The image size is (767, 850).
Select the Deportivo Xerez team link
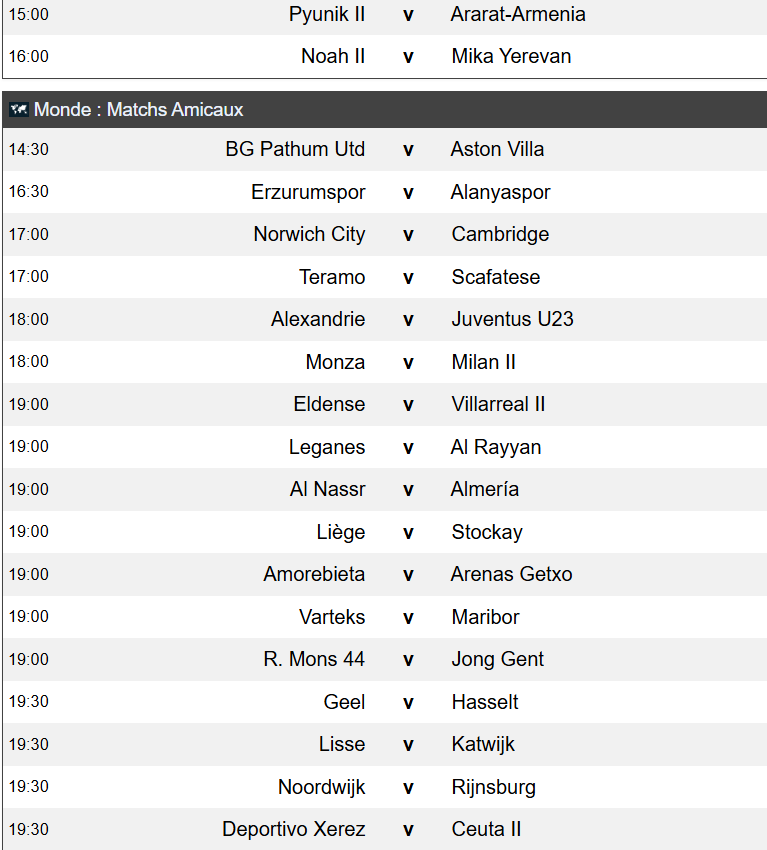293,829
